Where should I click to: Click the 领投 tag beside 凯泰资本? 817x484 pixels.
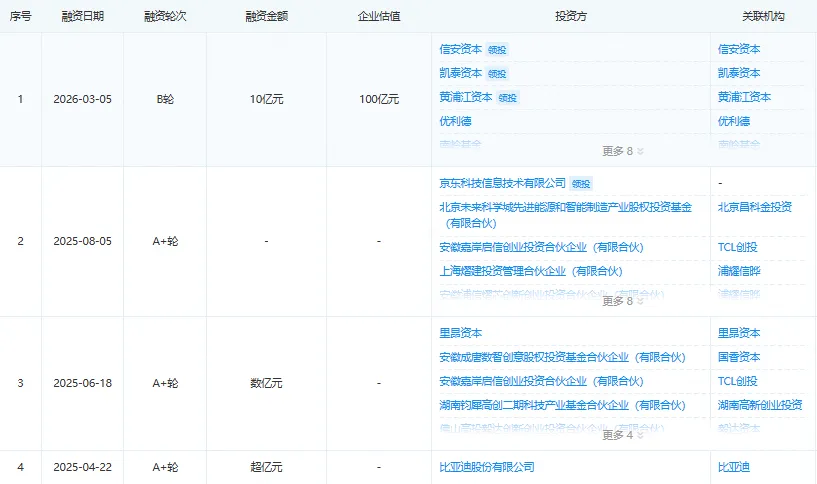coord(497,74)
